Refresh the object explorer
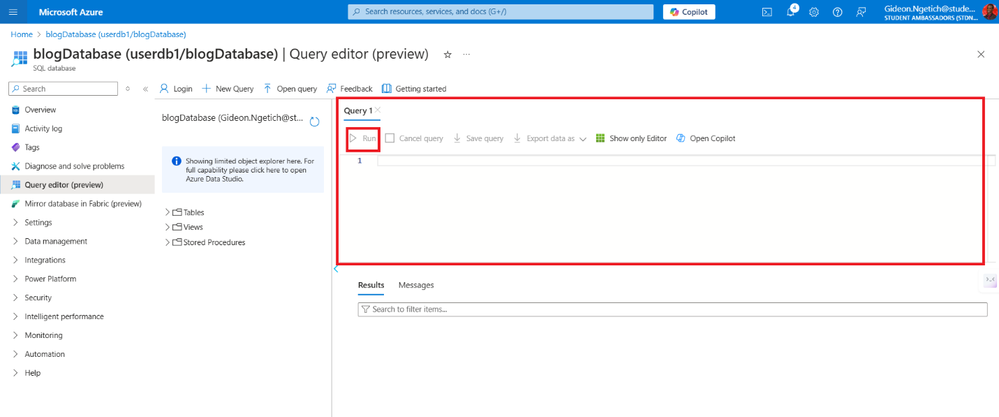 [x=314, y=122]
